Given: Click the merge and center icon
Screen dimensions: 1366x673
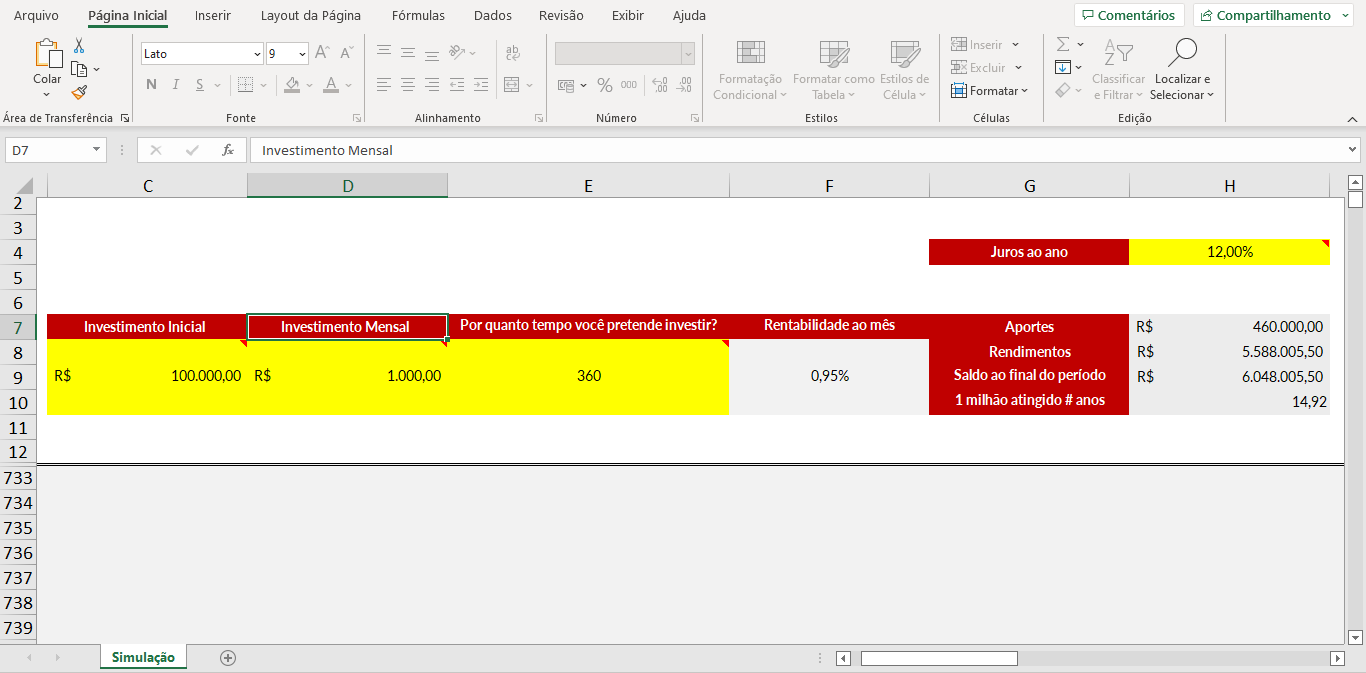Looking at the screenshot, I should (x=512, y=85).
